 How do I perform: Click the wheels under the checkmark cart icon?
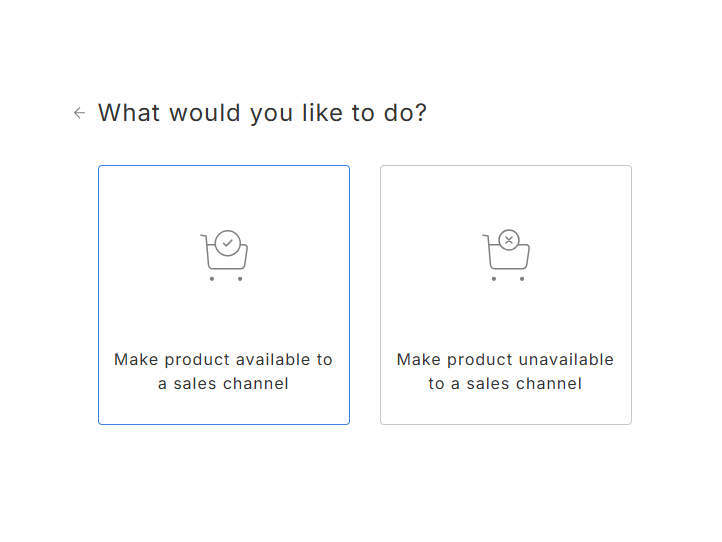pyautogui.click(x=226, y=279)
